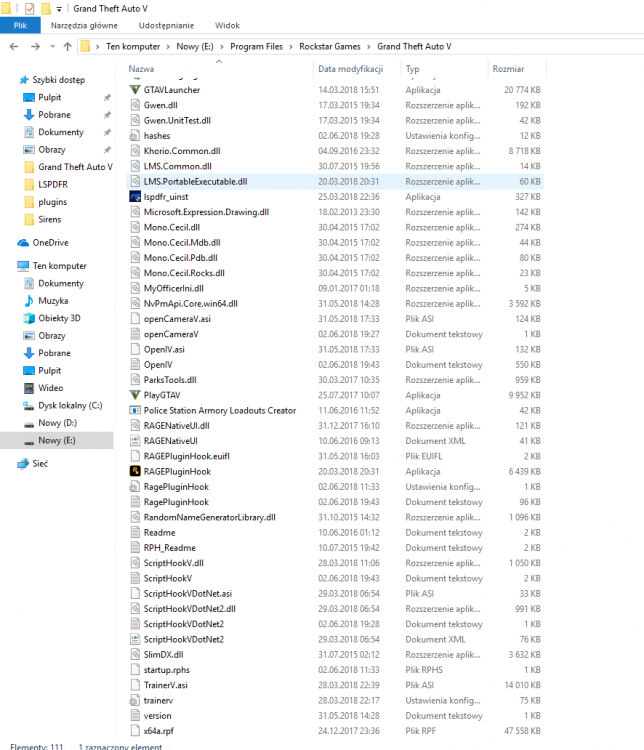Image resolution: width=644 pixels, height=750 pixels.
Task: Select the file LMS.PortableExecutable.dll
Action: (x=334, y=182)
